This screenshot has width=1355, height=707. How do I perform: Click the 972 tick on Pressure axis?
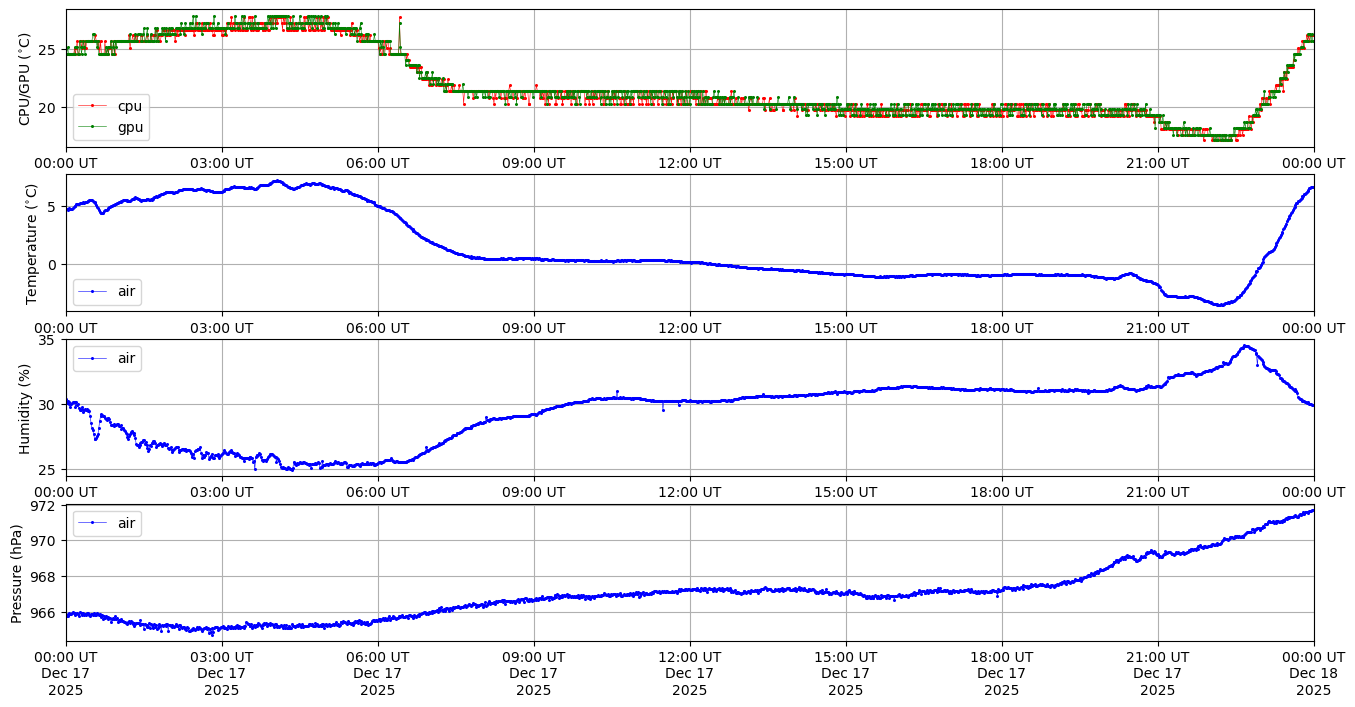(48, 506)
